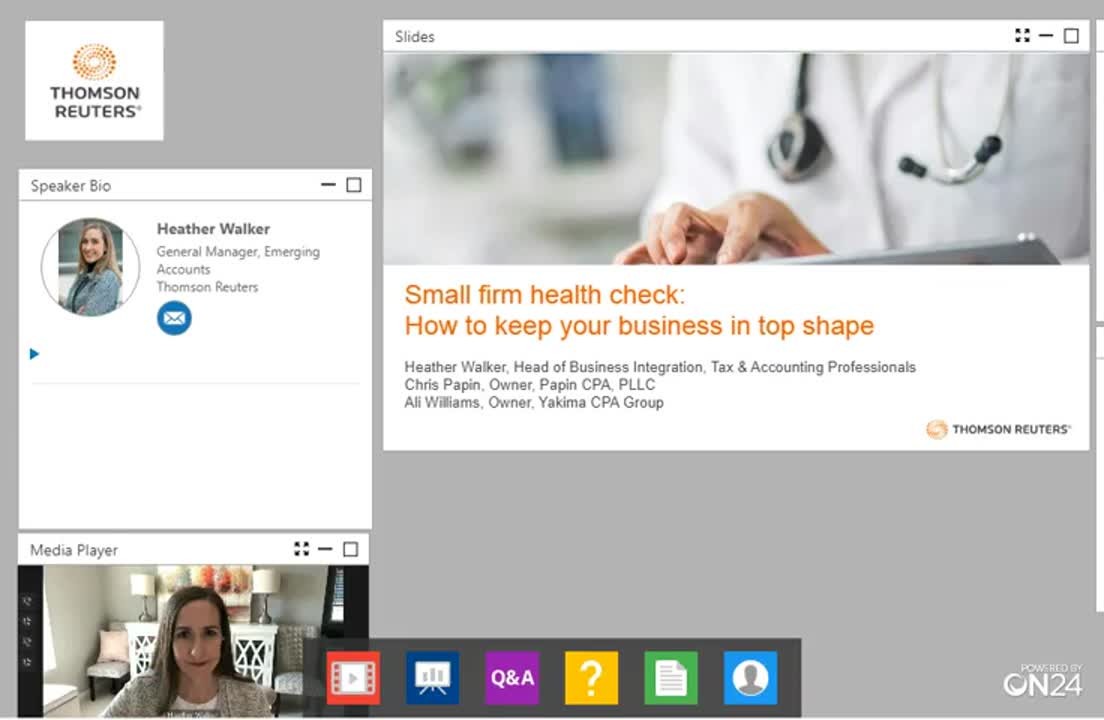This screenshot has width=1104, height=720.
Task: Maximize the Slides panel
Action: coord(1071,36)
